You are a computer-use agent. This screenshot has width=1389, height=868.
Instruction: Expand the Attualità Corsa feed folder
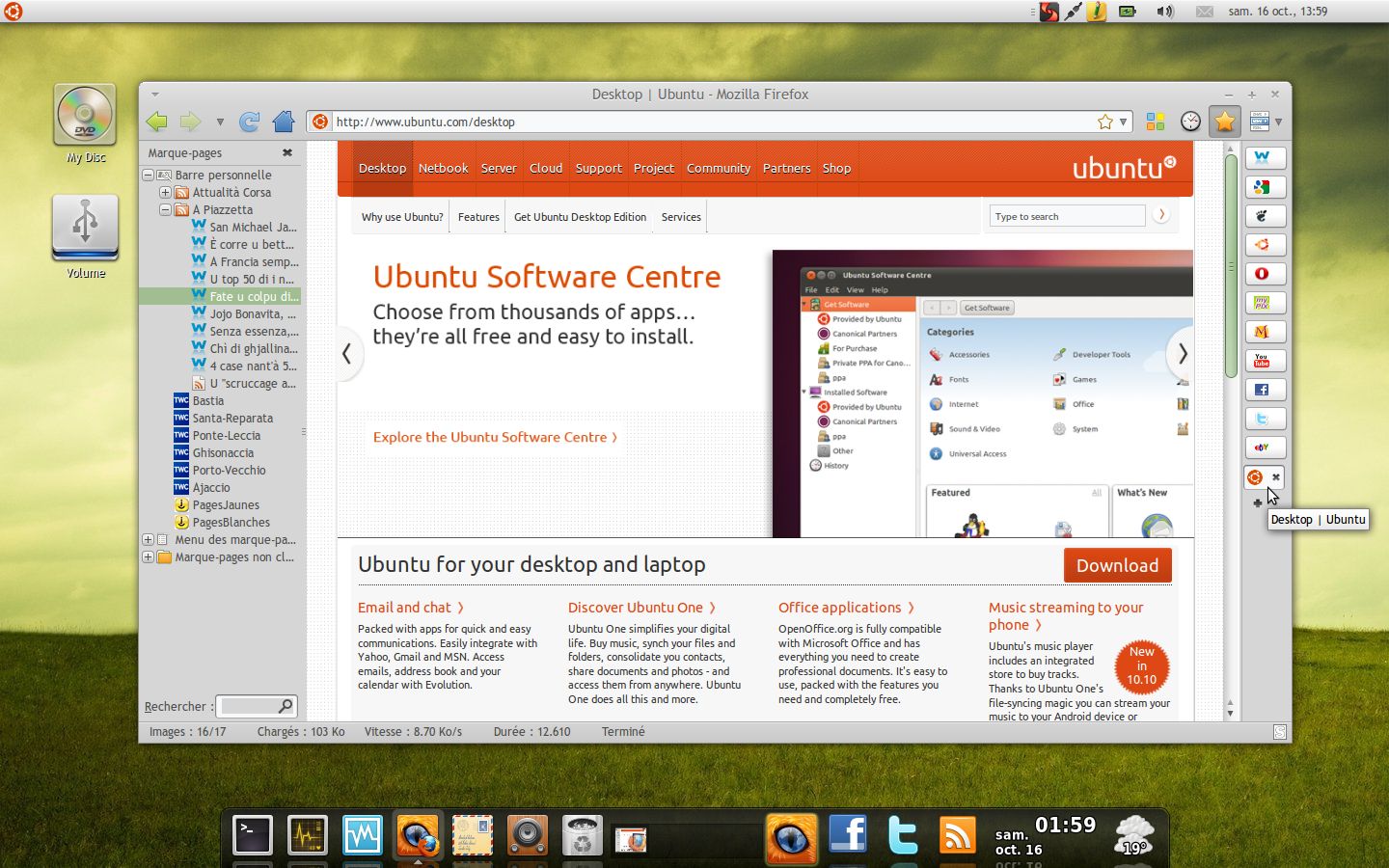coord(165,192)
